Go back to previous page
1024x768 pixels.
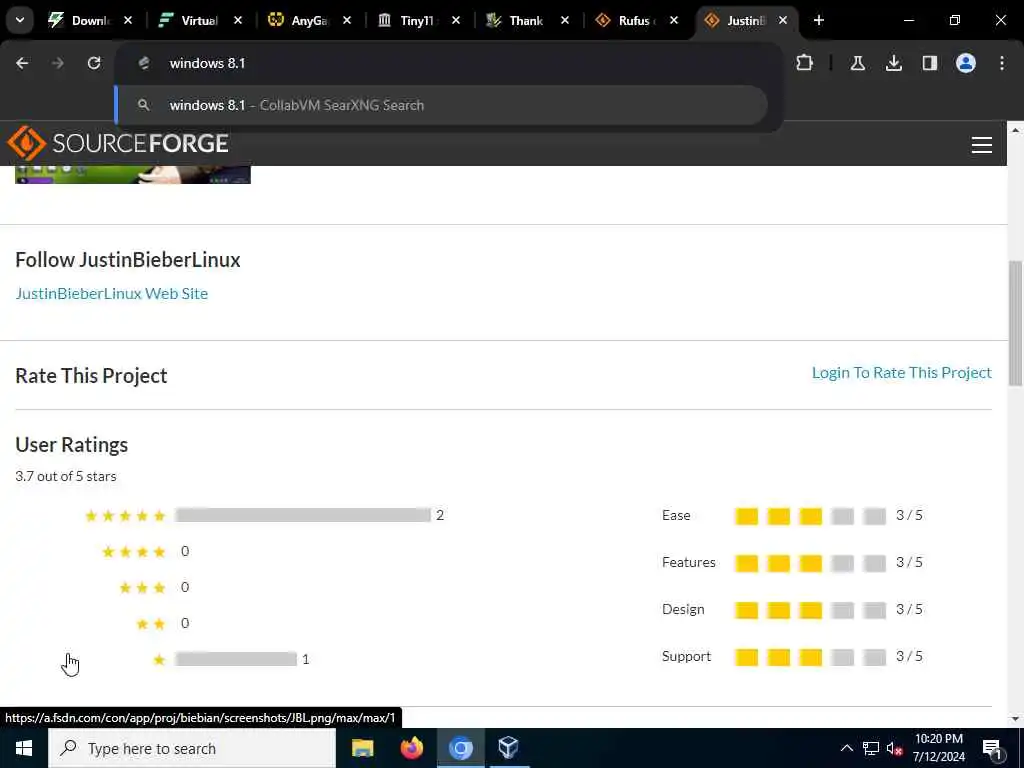click(22, 63)
